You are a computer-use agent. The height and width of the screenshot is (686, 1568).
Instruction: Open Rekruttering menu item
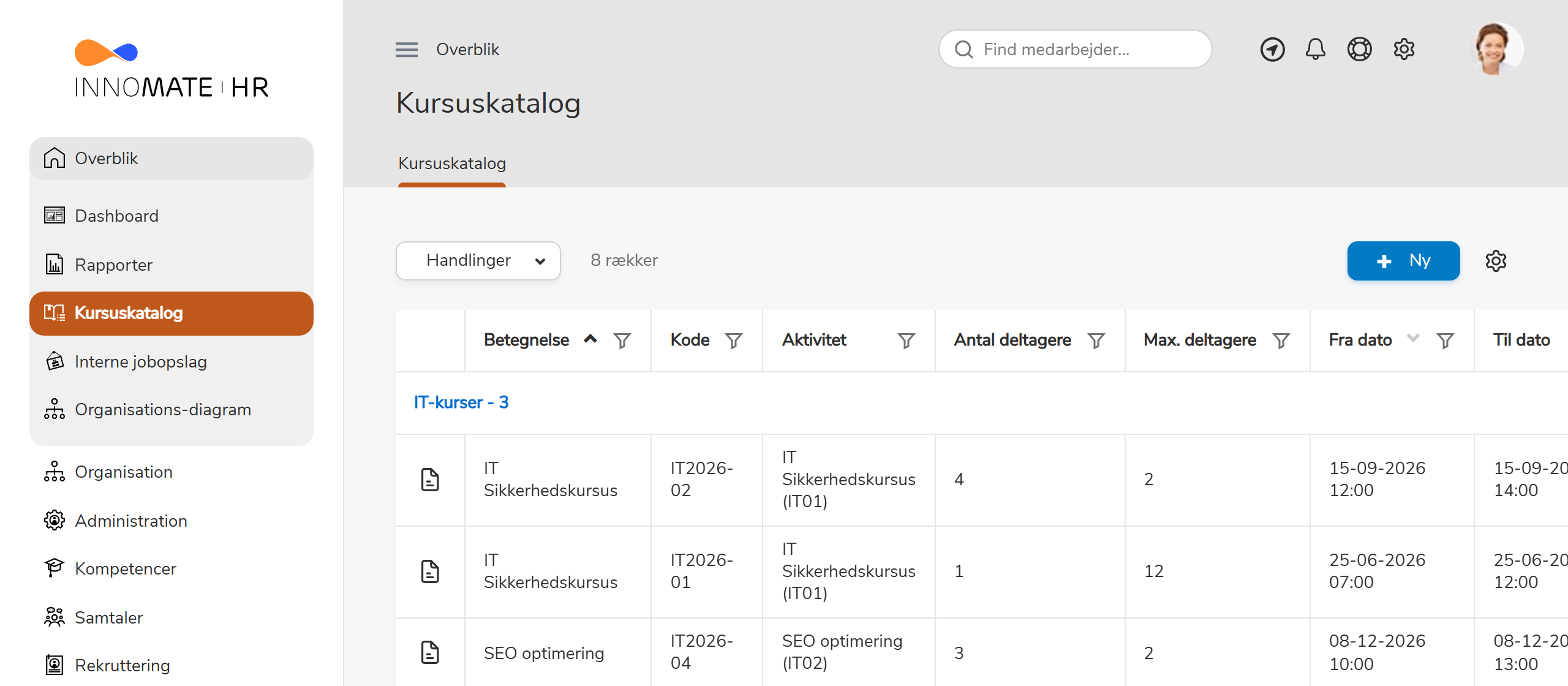[171, 665]
